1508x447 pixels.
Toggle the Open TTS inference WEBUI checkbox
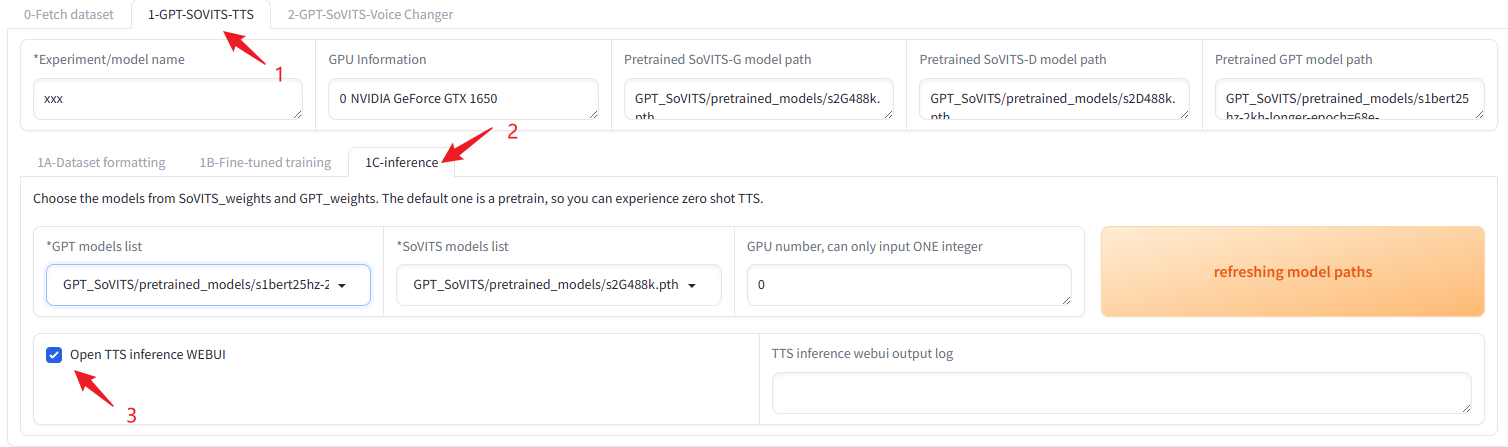pos(54,354)
